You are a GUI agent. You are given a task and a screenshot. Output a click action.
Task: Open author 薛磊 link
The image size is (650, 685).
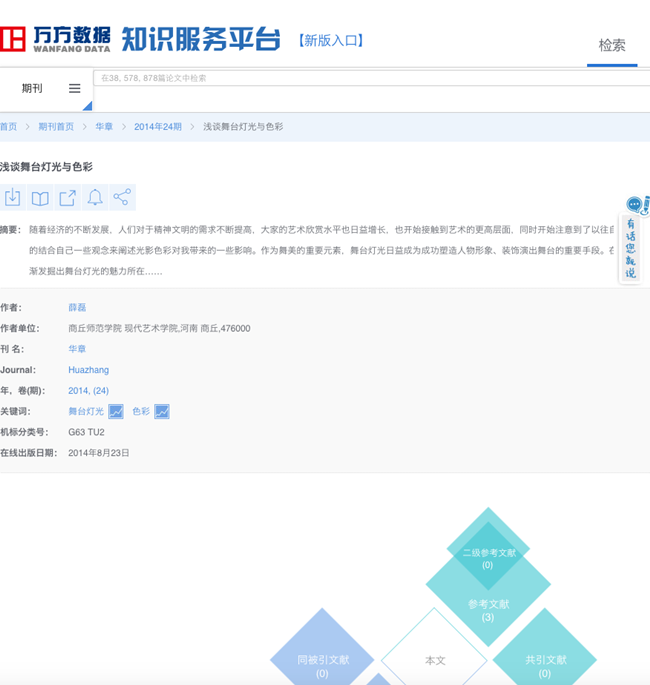click(77, 308)
